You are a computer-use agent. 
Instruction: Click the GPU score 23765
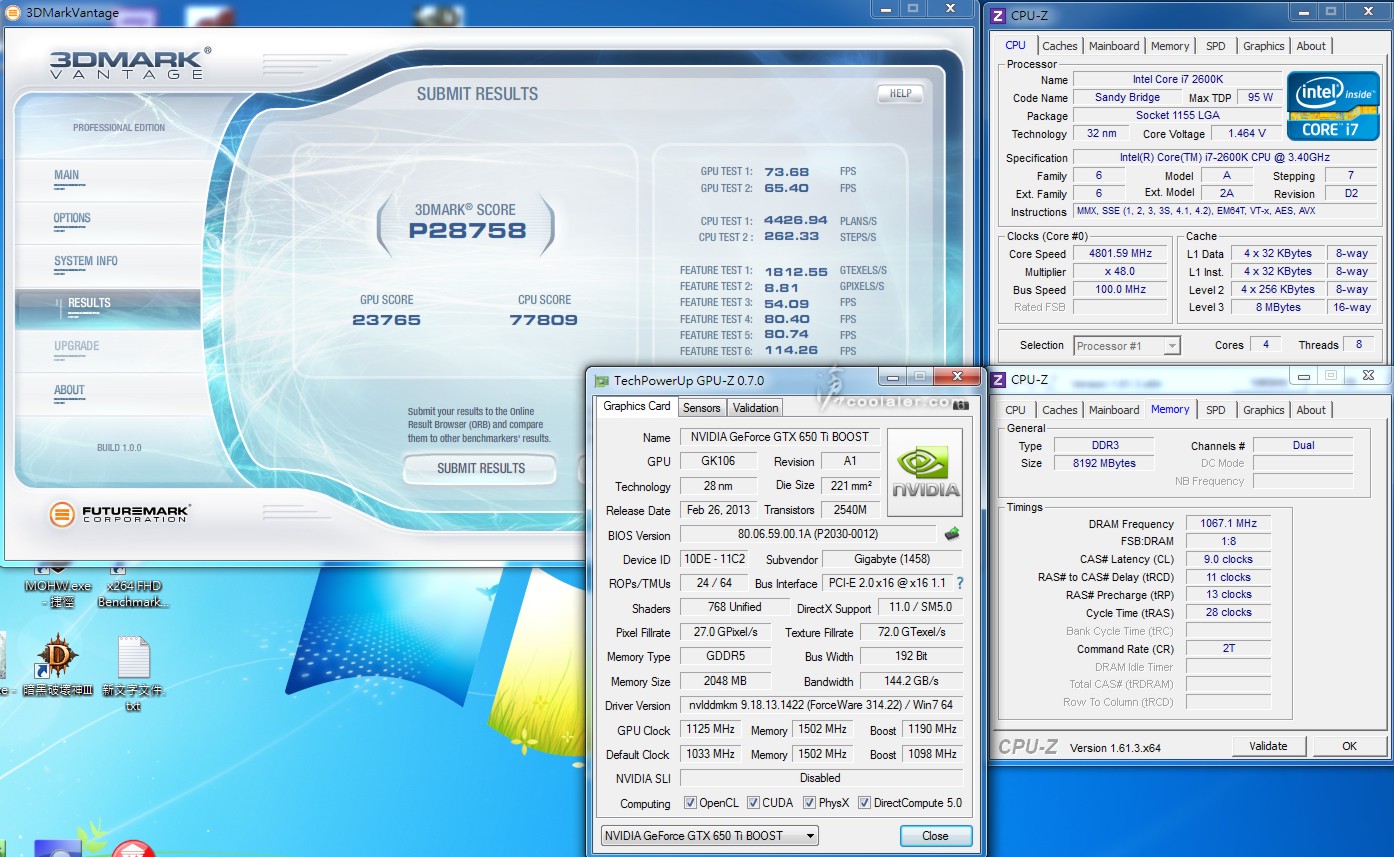tap(386, 320)
